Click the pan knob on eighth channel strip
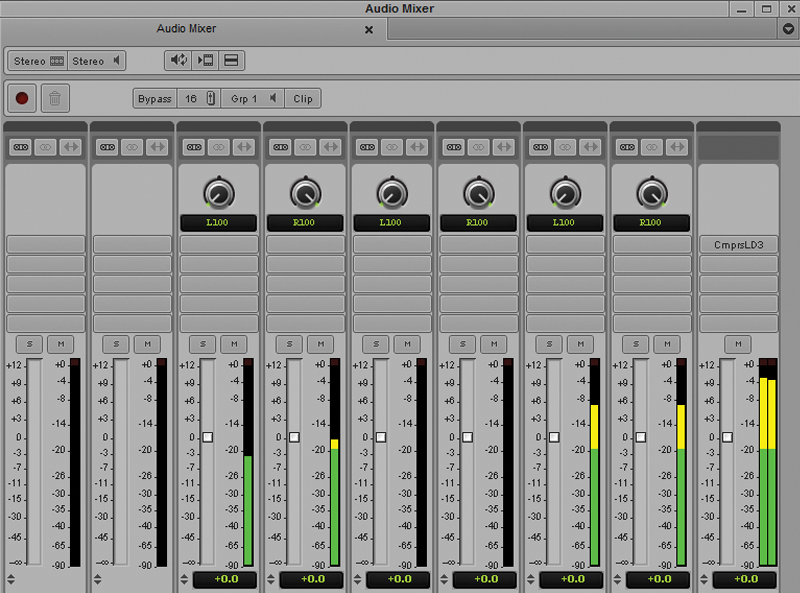The width and height of the screenshot is (800, 593). (652, 193)
